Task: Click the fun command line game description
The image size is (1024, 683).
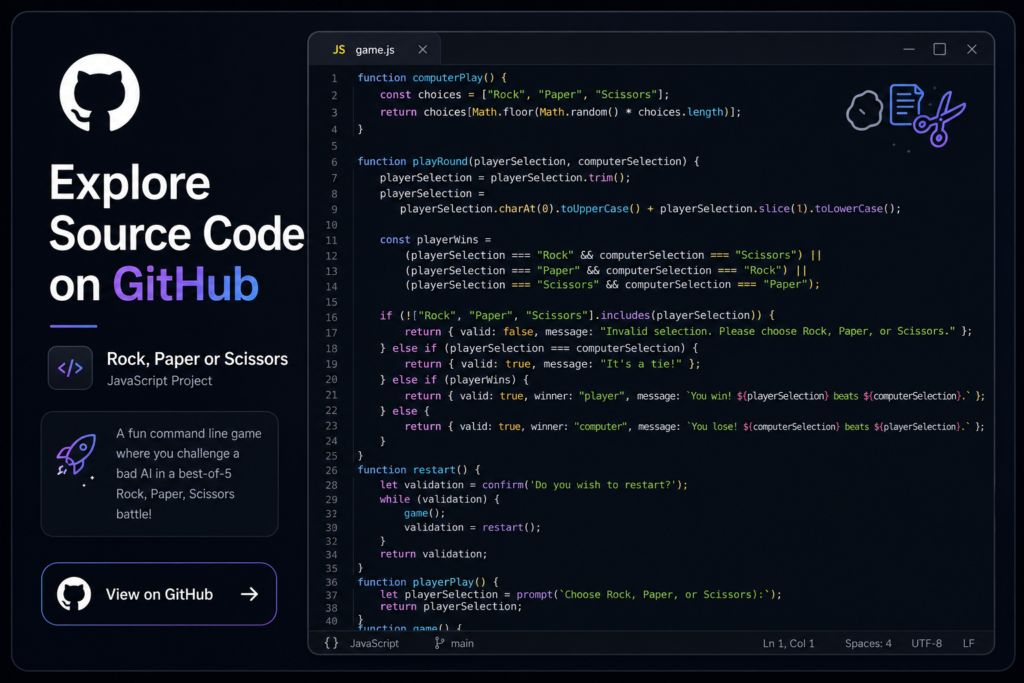Action: click(189, 473)
